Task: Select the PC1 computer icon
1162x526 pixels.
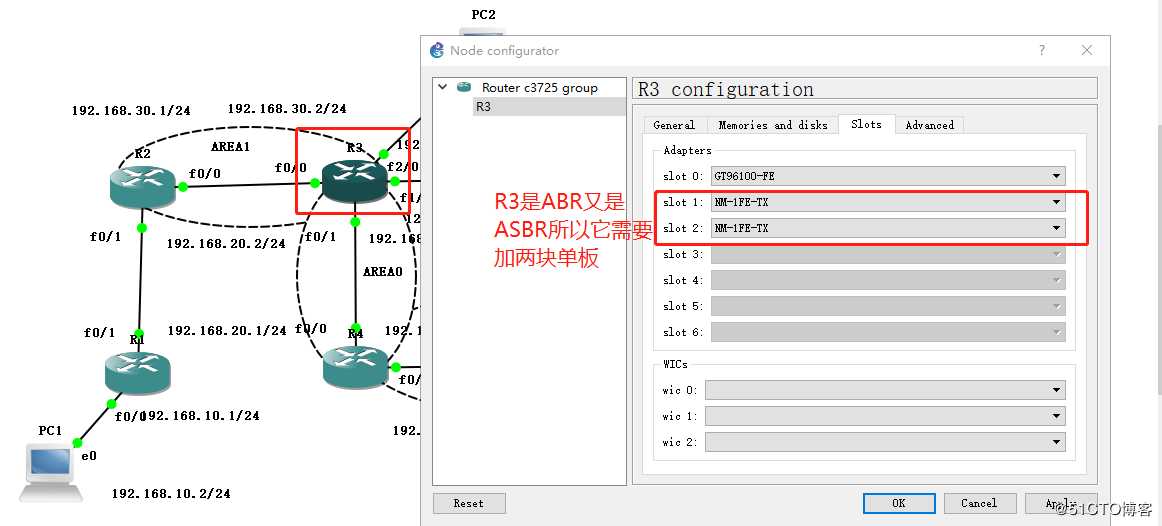Action: (x=51, y=472)
